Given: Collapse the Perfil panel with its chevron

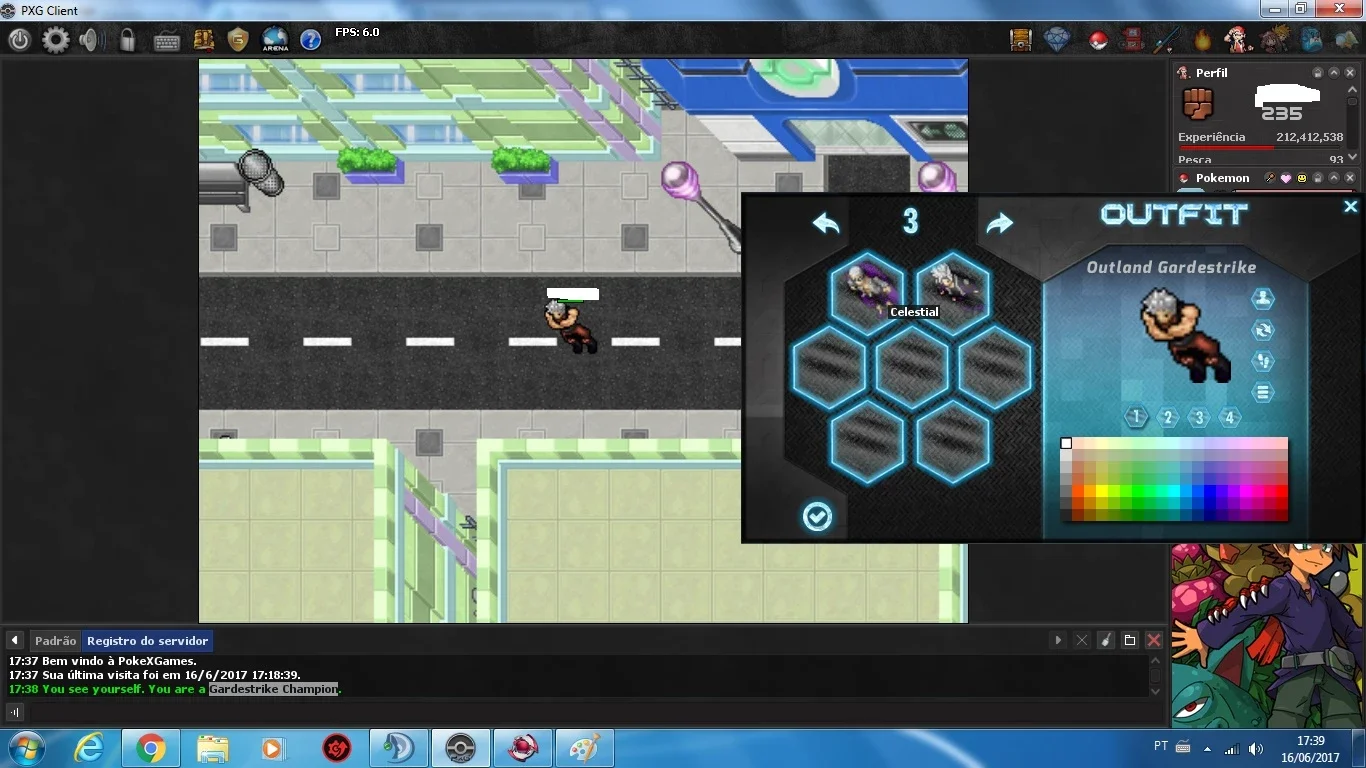Looking at the screenshot, I should [1334, 73].
